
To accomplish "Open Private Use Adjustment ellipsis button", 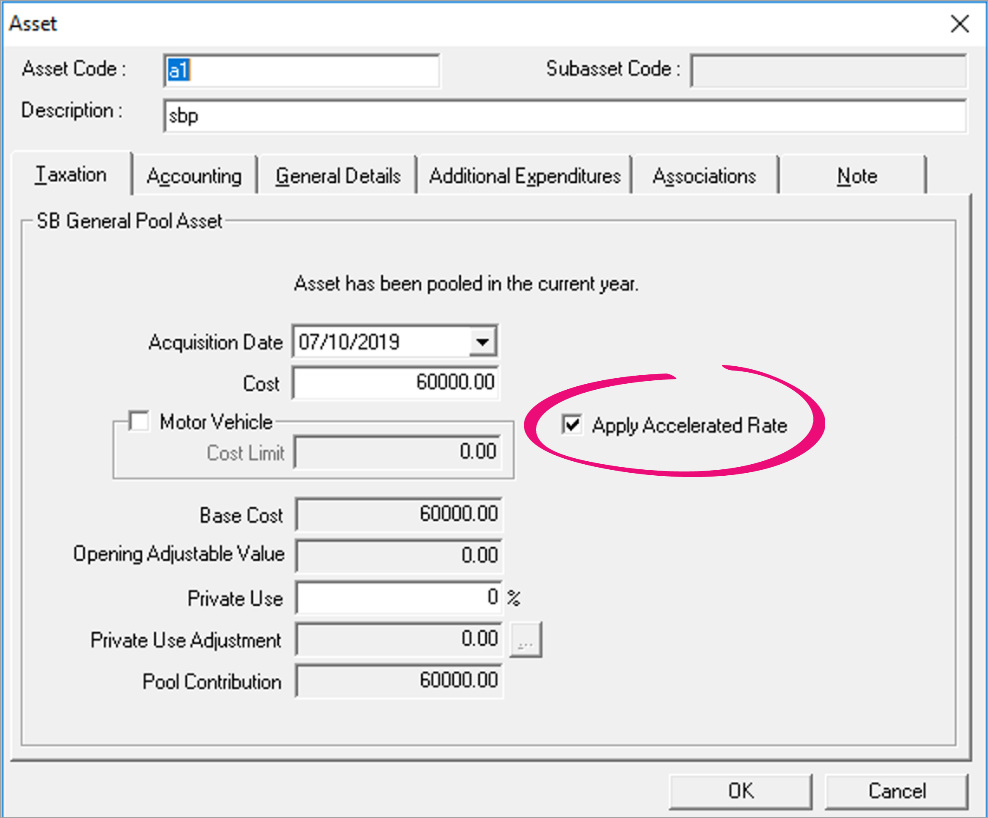I will (x=526, y=641).
